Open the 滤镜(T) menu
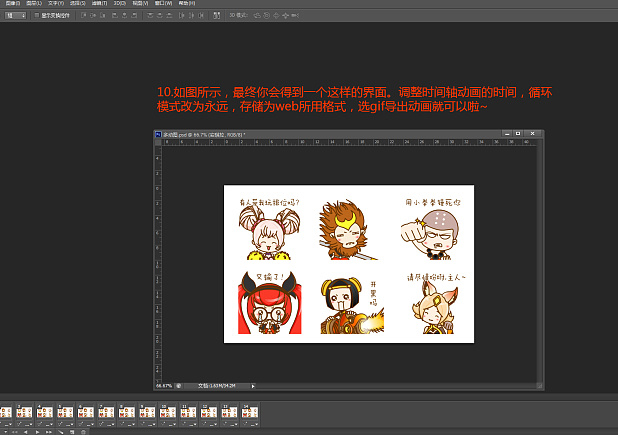The image size is (618, 435). (99, 3)
